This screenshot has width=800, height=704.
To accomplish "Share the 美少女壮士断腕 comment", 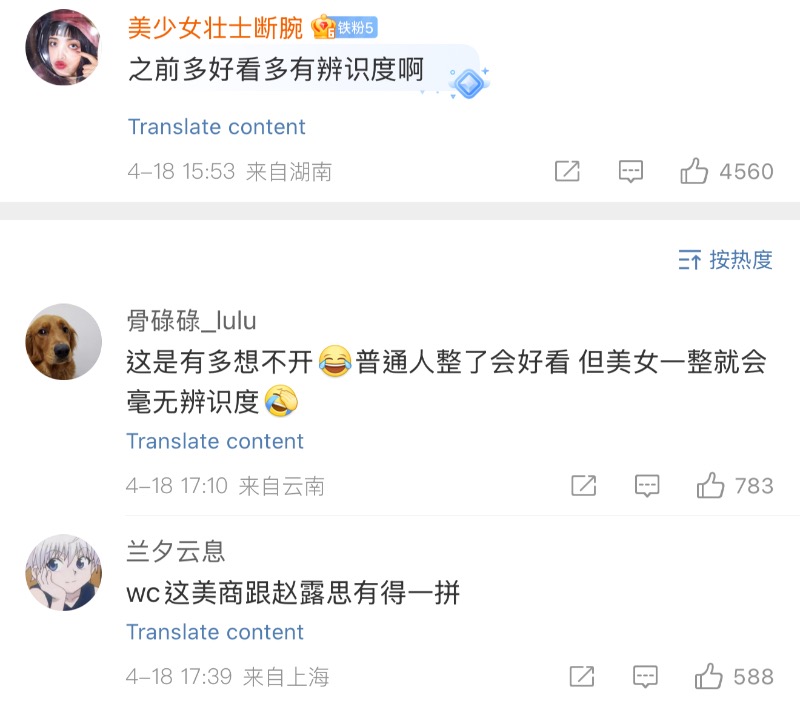I will coord(567,171).
